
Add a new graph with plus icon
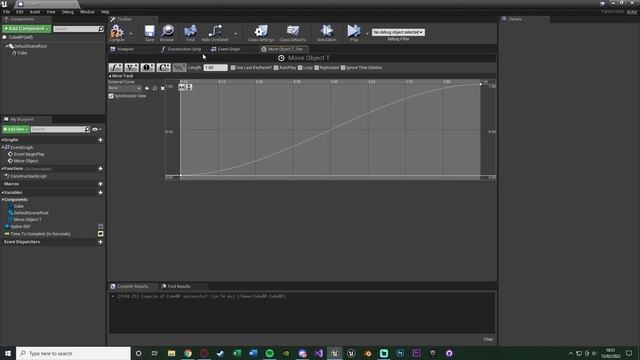(x=100, y=140)
